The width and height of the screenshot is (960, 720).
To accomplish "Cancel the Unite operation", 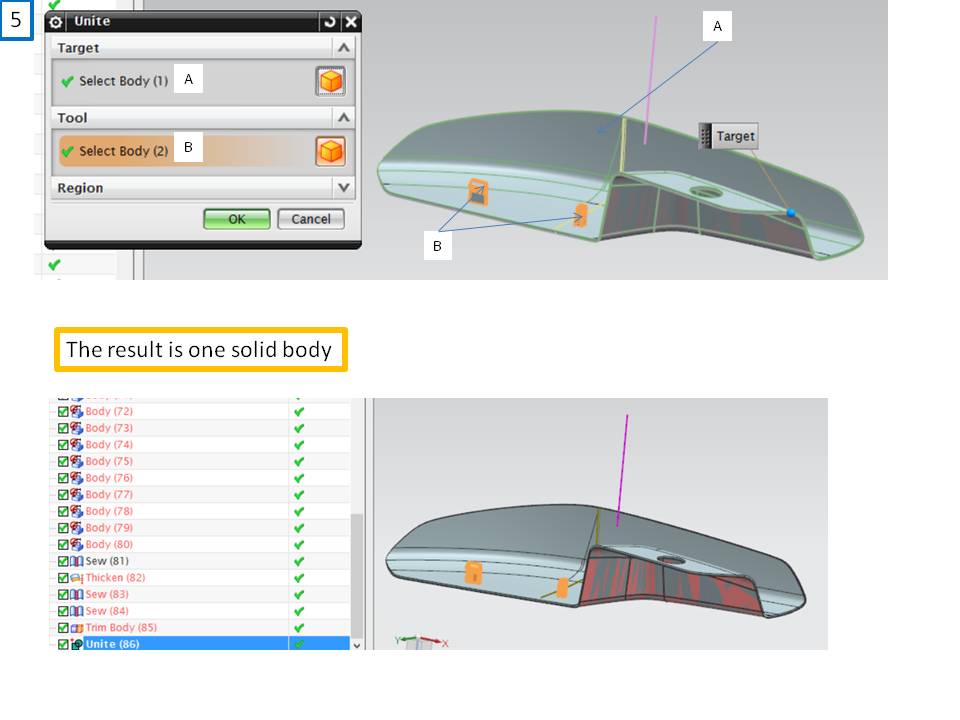I will click(x=310, y=219).
